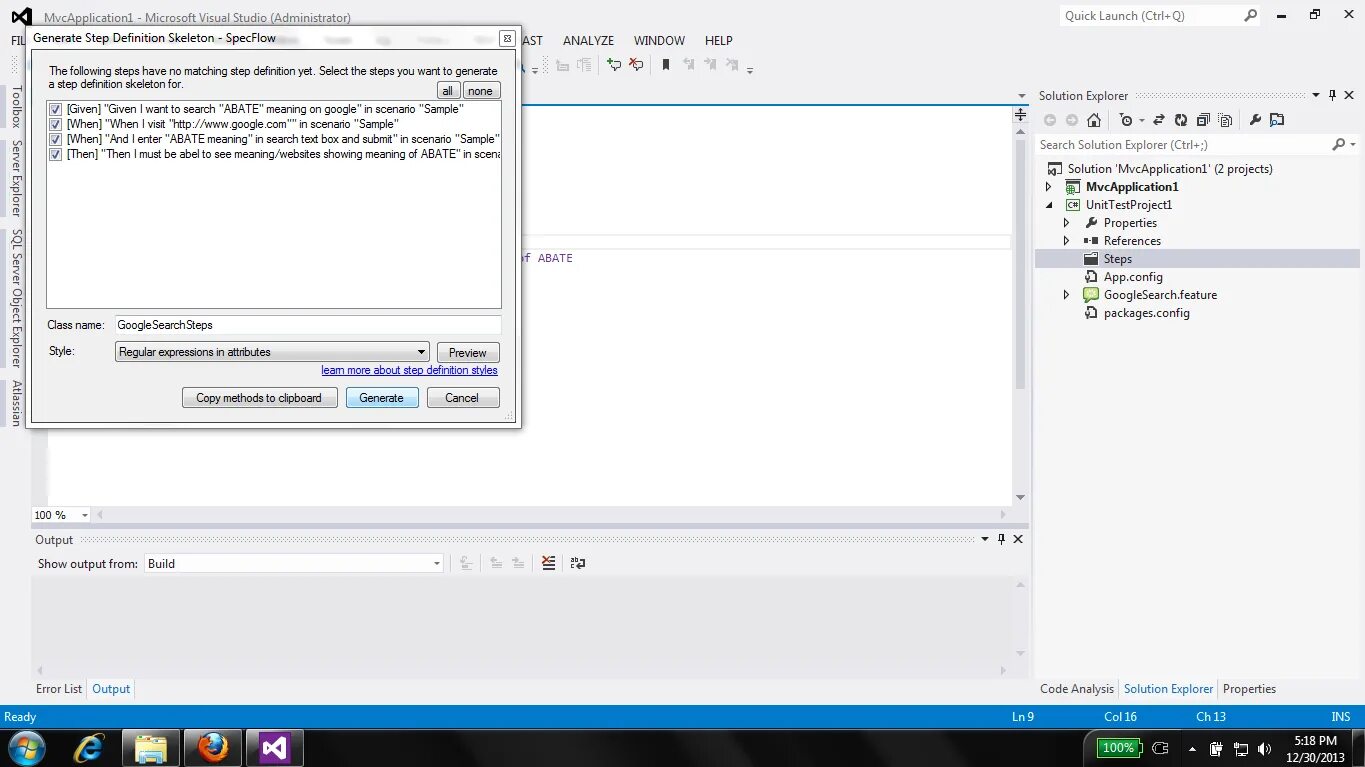Open 'learn more about step definition styles' link
The width and height of the screenshot is (1365, 767).
pos(409,370)
